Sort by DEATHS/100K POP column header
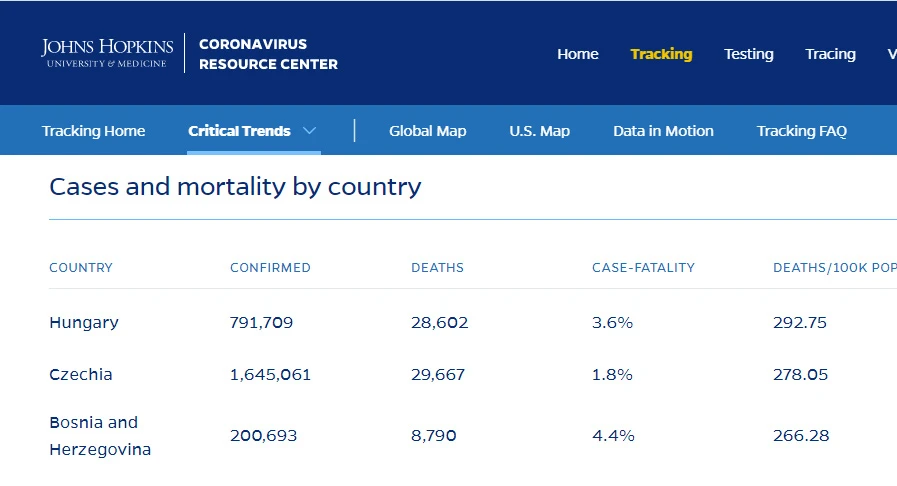The height and width of the screenshot is (486, 897). [835, 268]
